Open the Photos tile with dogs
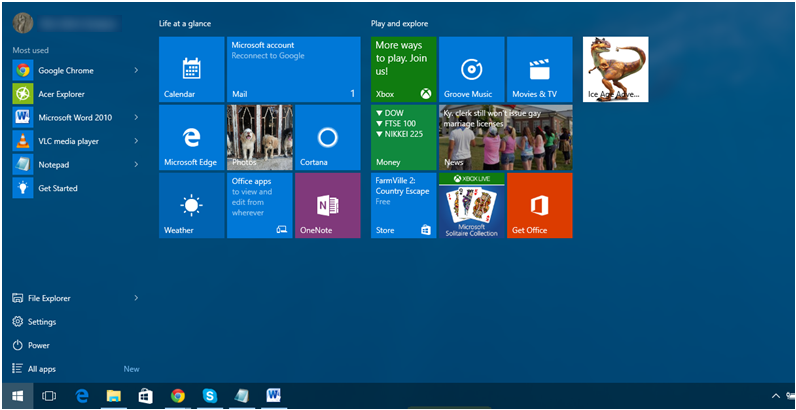The width and height of the screenshot is (796, 410). [259, 137]
